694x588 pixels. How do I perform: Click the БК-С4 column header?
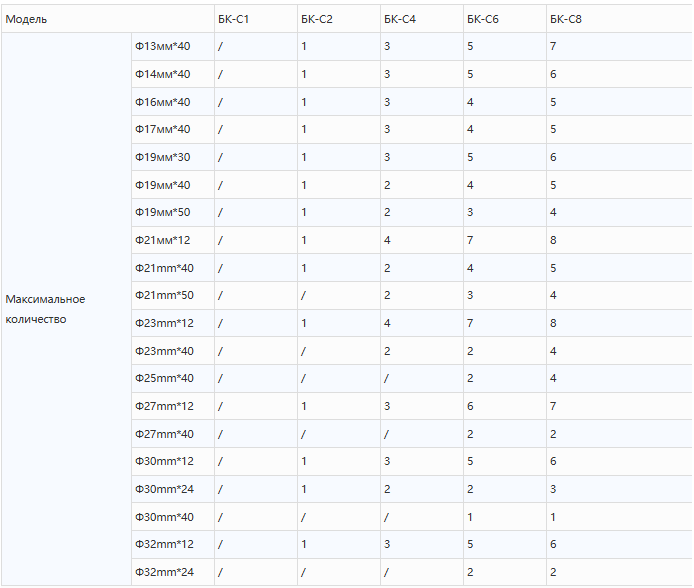tap(400, 20)
